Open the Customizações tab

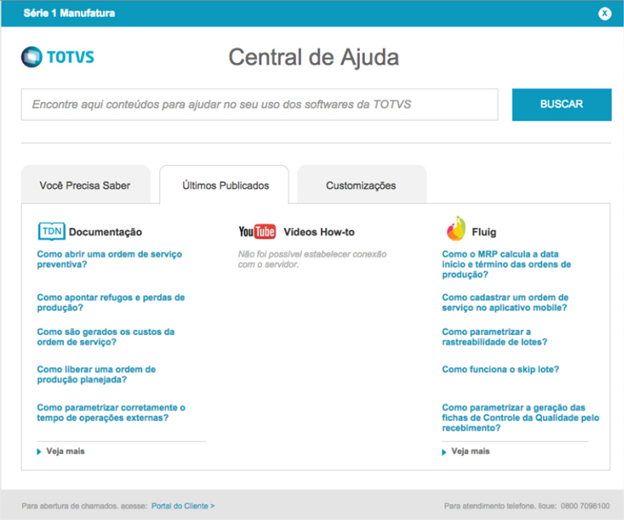pos(361,185)
